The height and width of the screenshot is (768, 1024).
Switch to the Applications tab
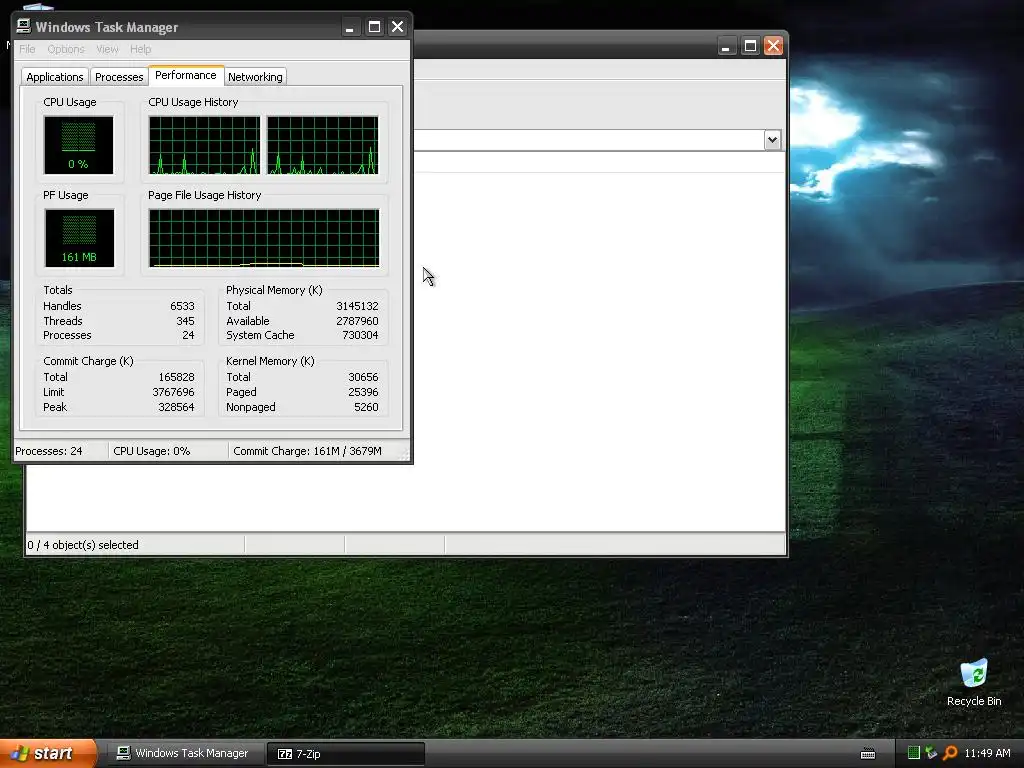click(x=55, y=77)
